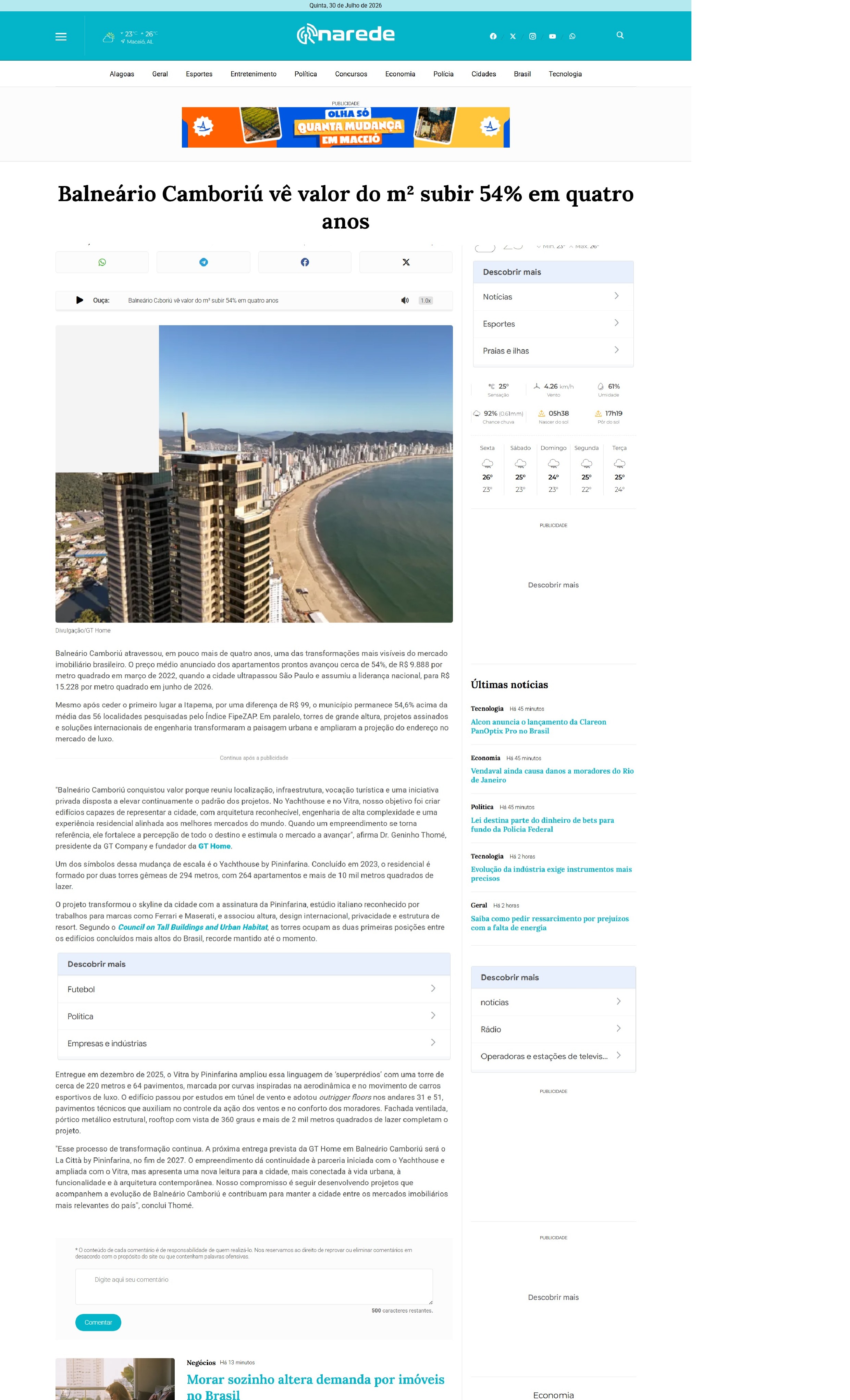Expand the Praias e ilhas row chevron

(616, 350)
